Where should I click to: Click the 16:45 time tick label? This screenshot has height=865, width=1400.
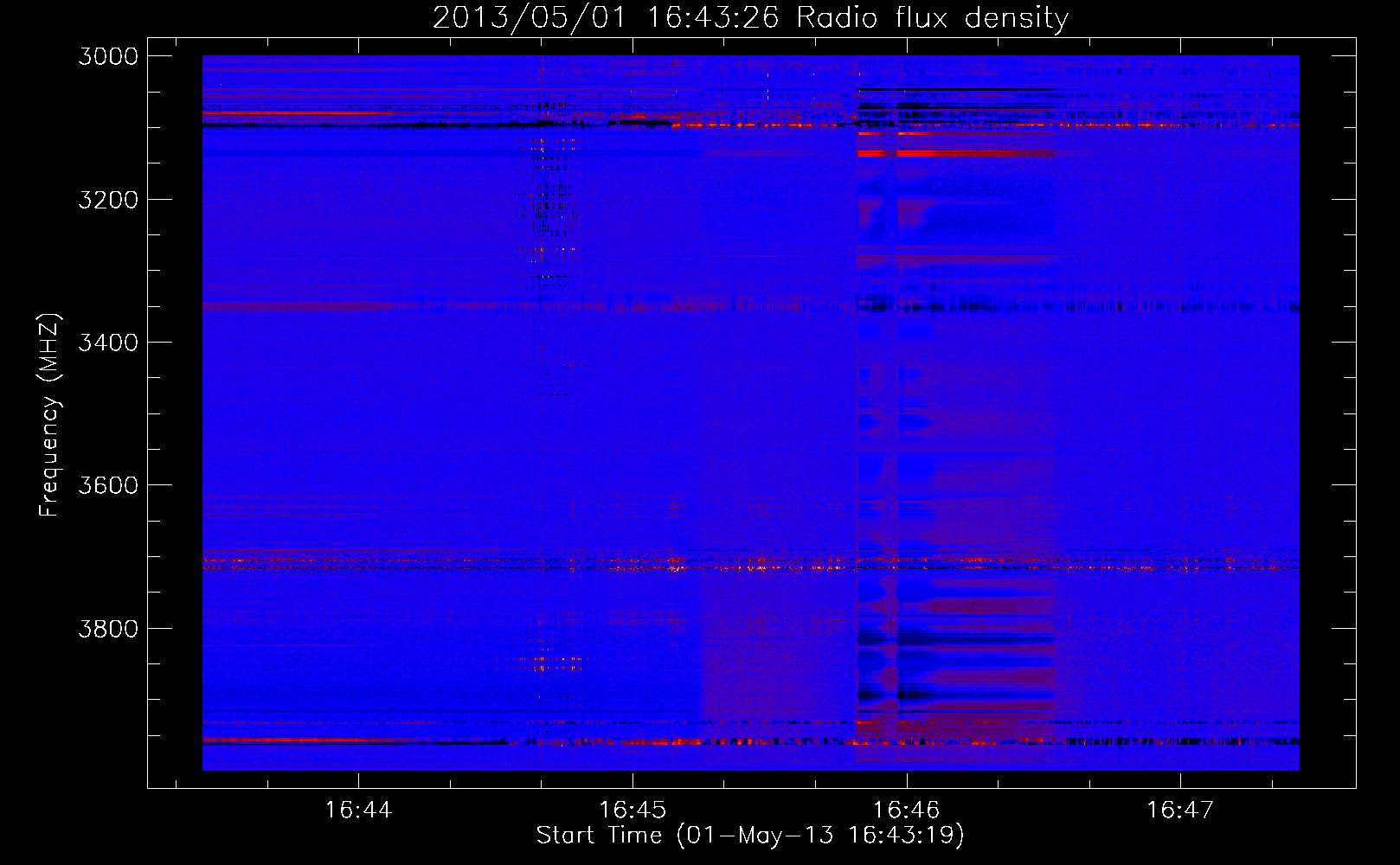click(633, 811)
